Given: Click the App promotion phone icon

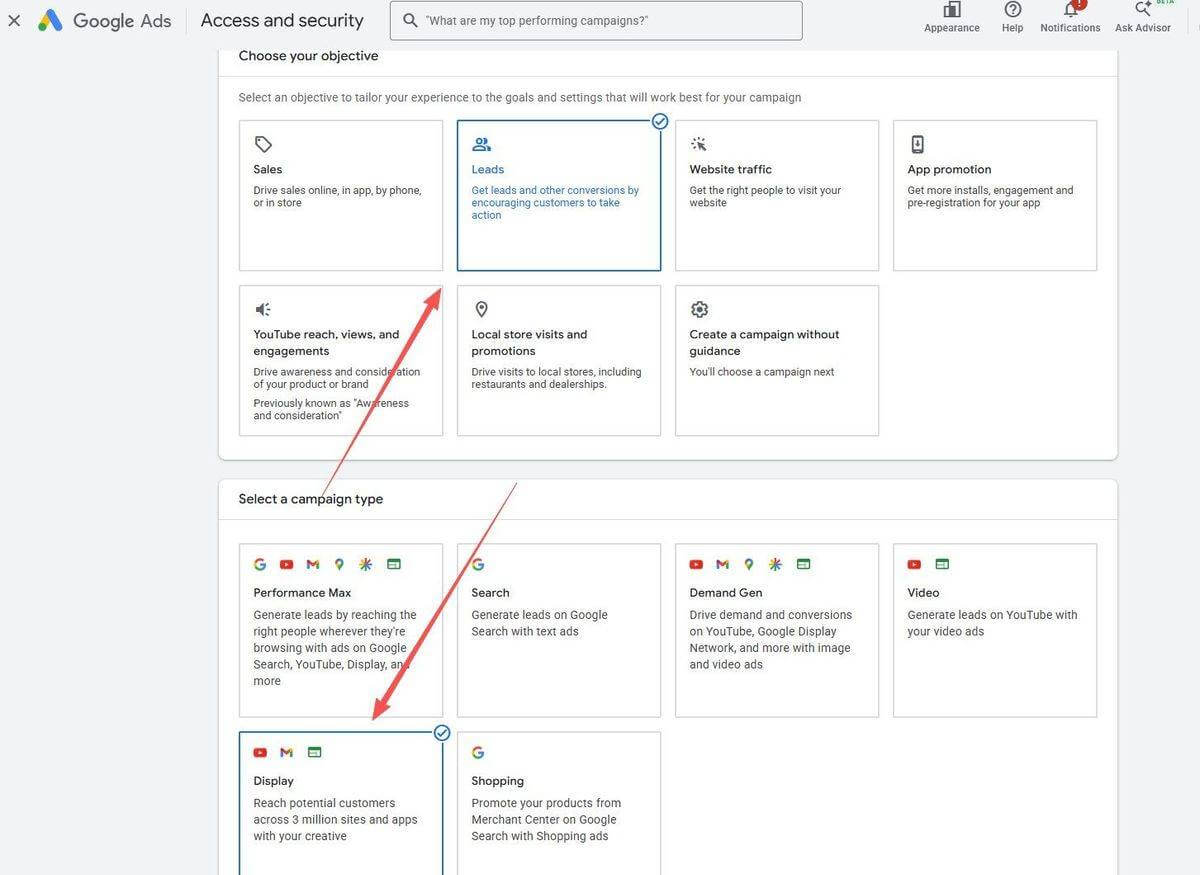Looking at the screenshot, I should 917,144.
